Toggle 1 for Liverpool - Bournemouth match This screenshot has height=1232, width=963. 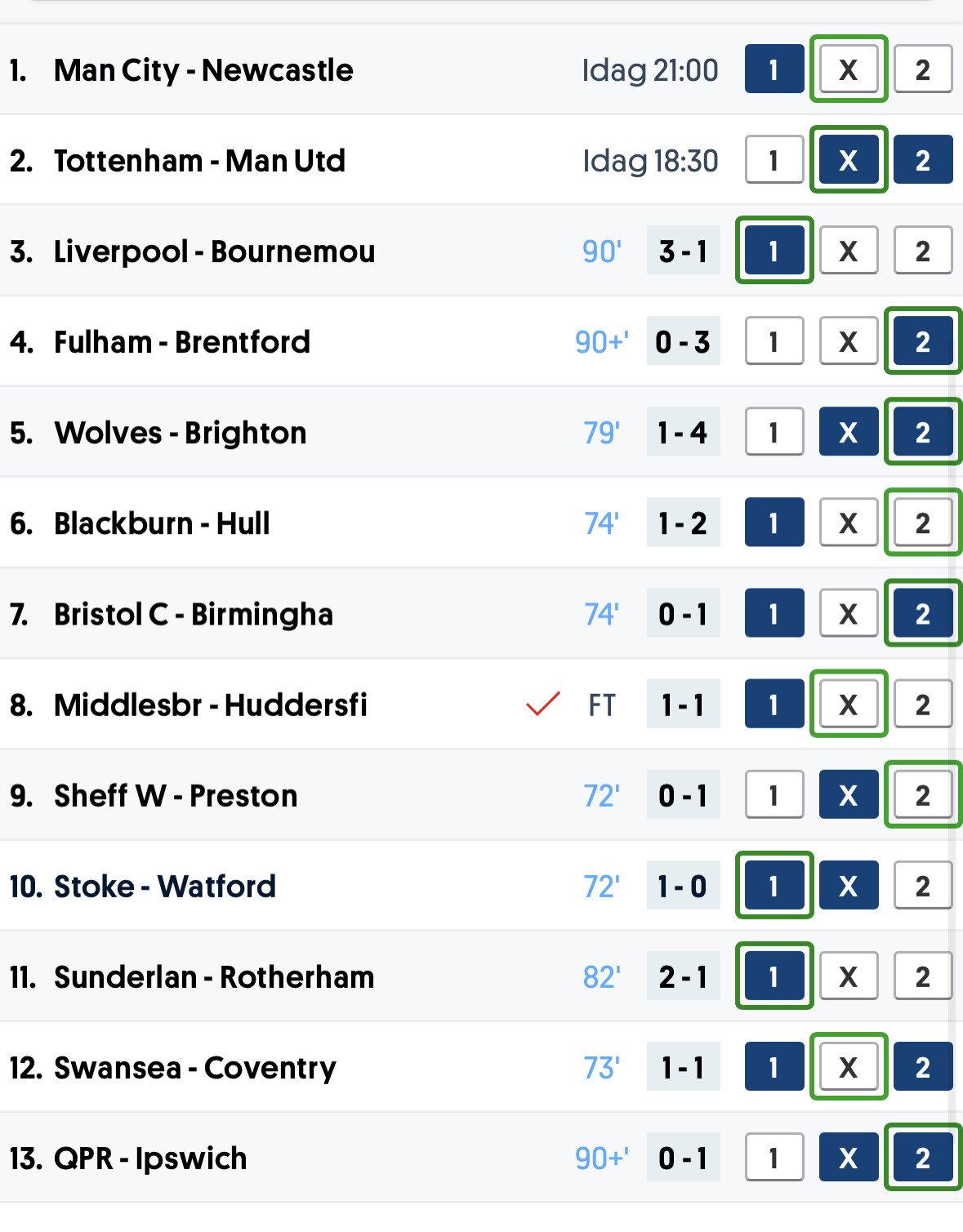pos(774,251)
